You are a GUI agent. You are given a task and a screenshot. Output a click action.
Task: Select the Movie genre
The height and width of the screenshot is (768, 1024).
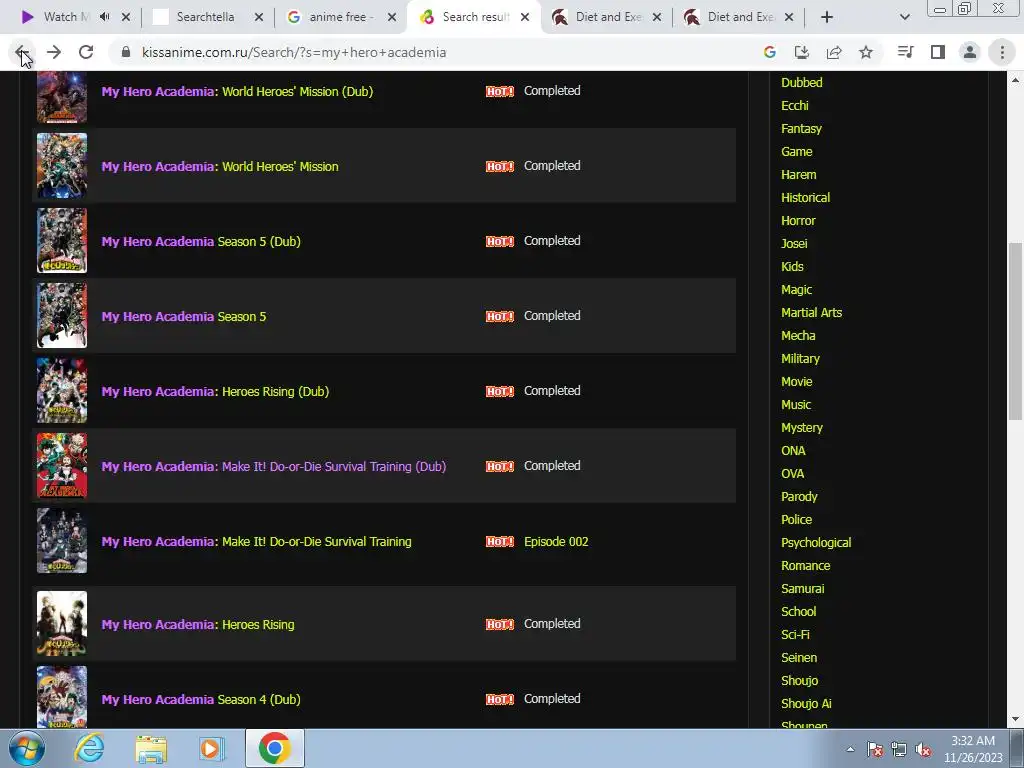[797, 381]
